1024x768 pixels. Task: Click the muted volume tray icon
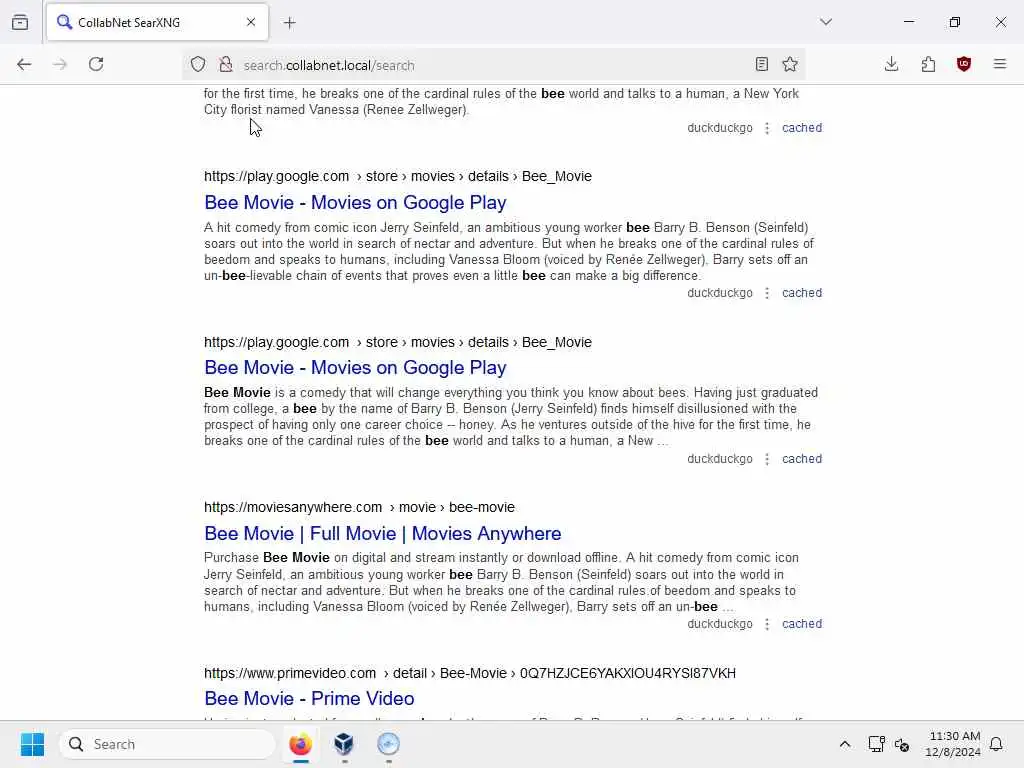(902, 744)
